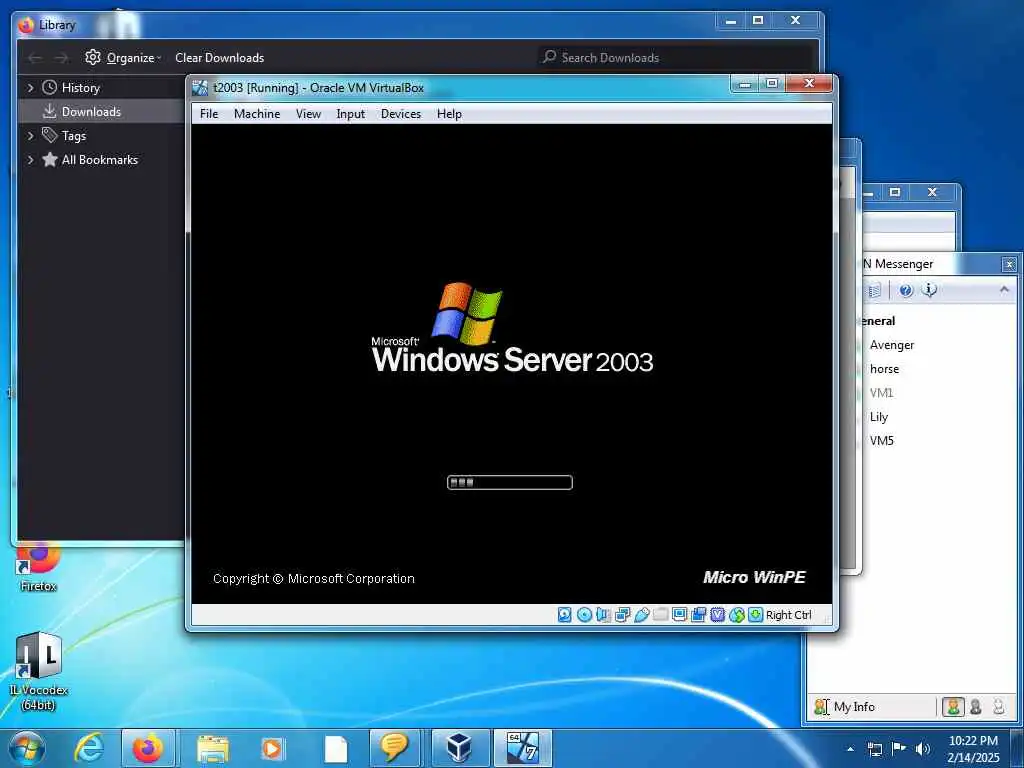Open Organize dropdown in Library window
The height and width of the screenshot is (768, 1024).
(x=123, y=57)
